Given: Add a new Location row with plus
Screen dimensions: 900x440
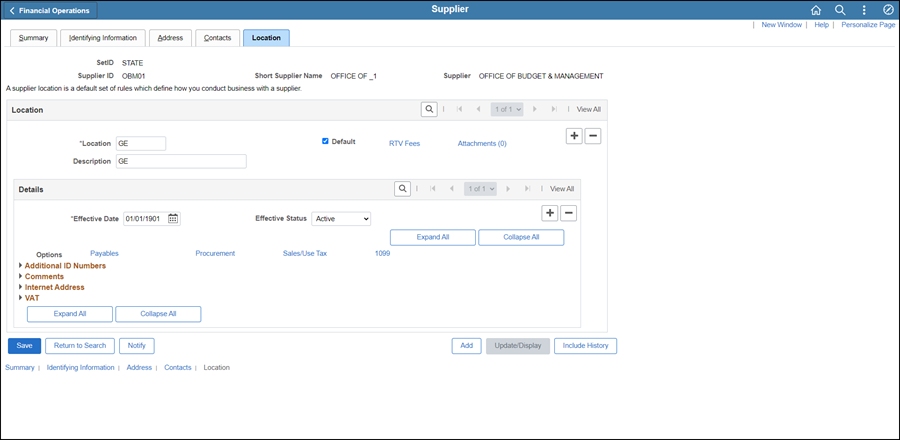Looking at the screenshot, I should (574, 136).
